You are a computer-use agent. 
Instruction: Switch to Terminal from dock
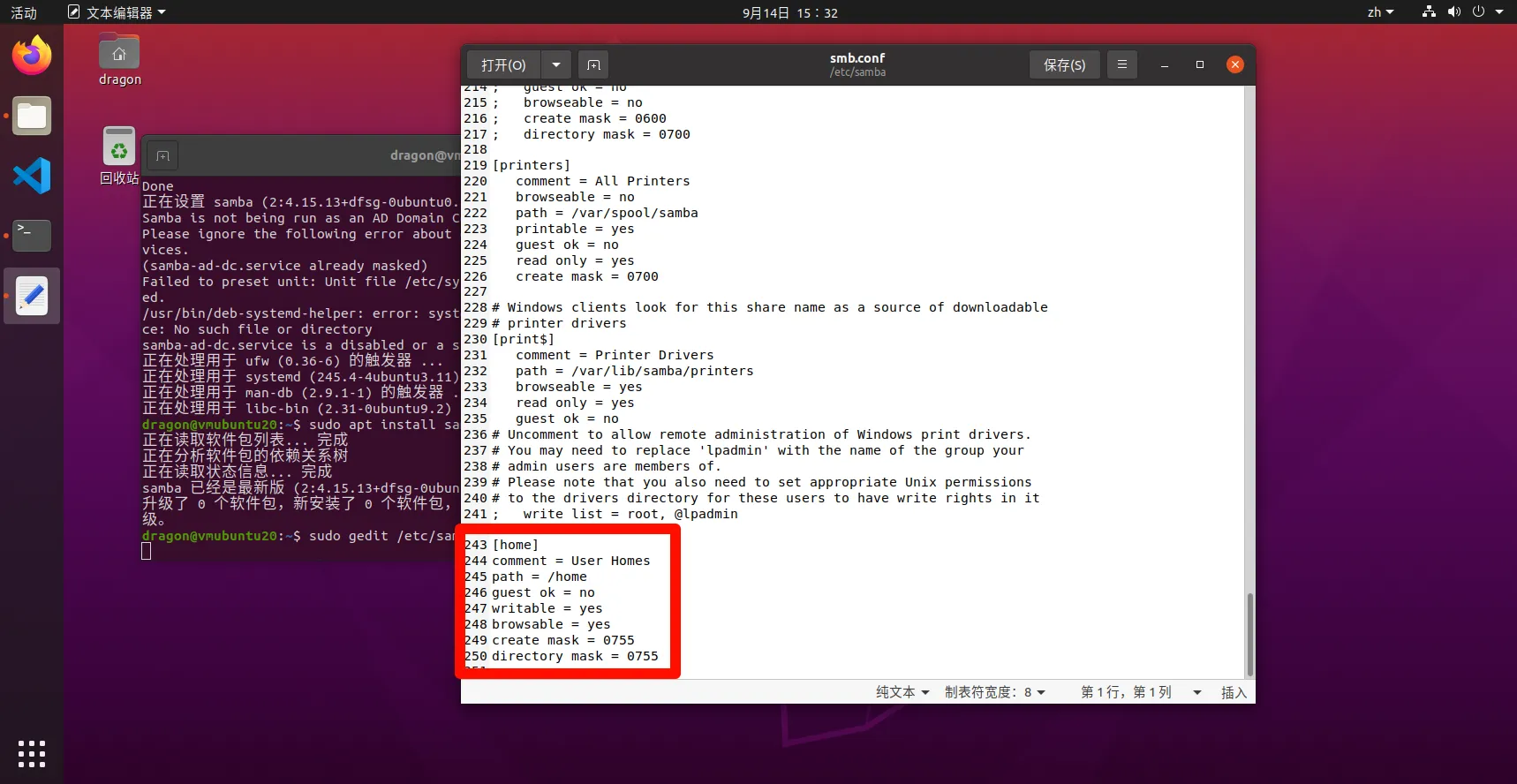[32, 236]
